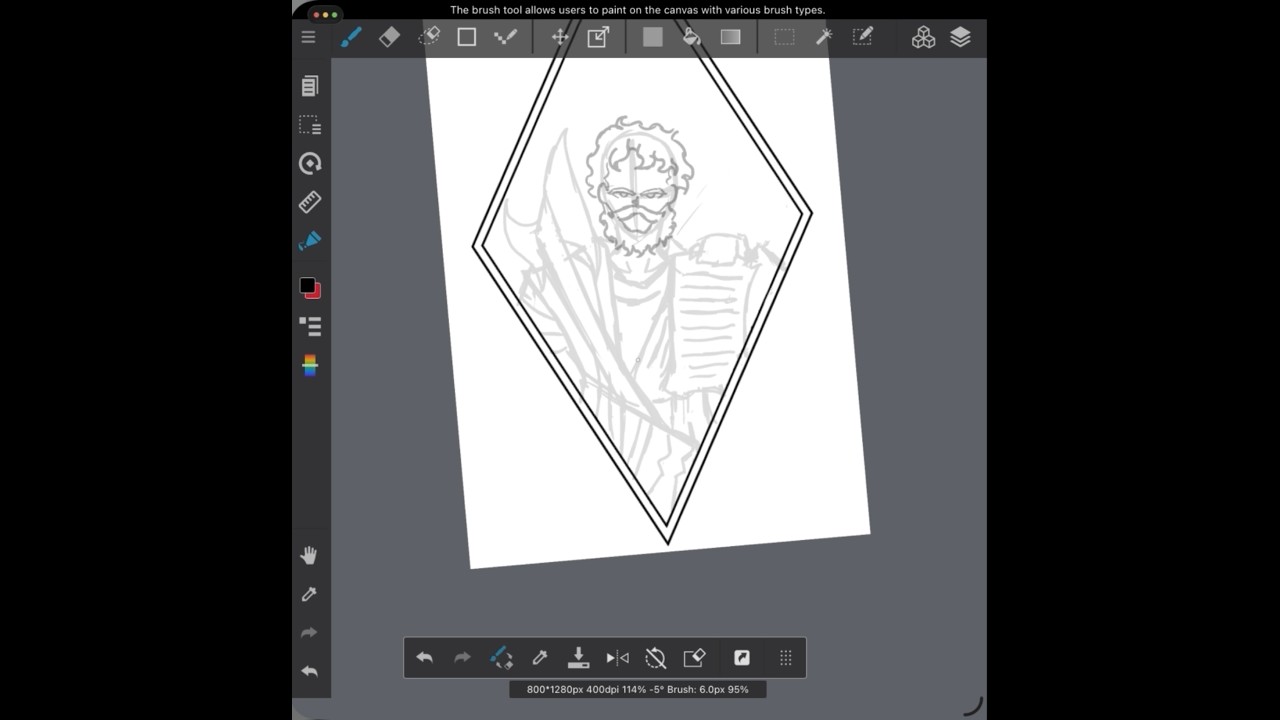Reset the canvas rotation

655,657
